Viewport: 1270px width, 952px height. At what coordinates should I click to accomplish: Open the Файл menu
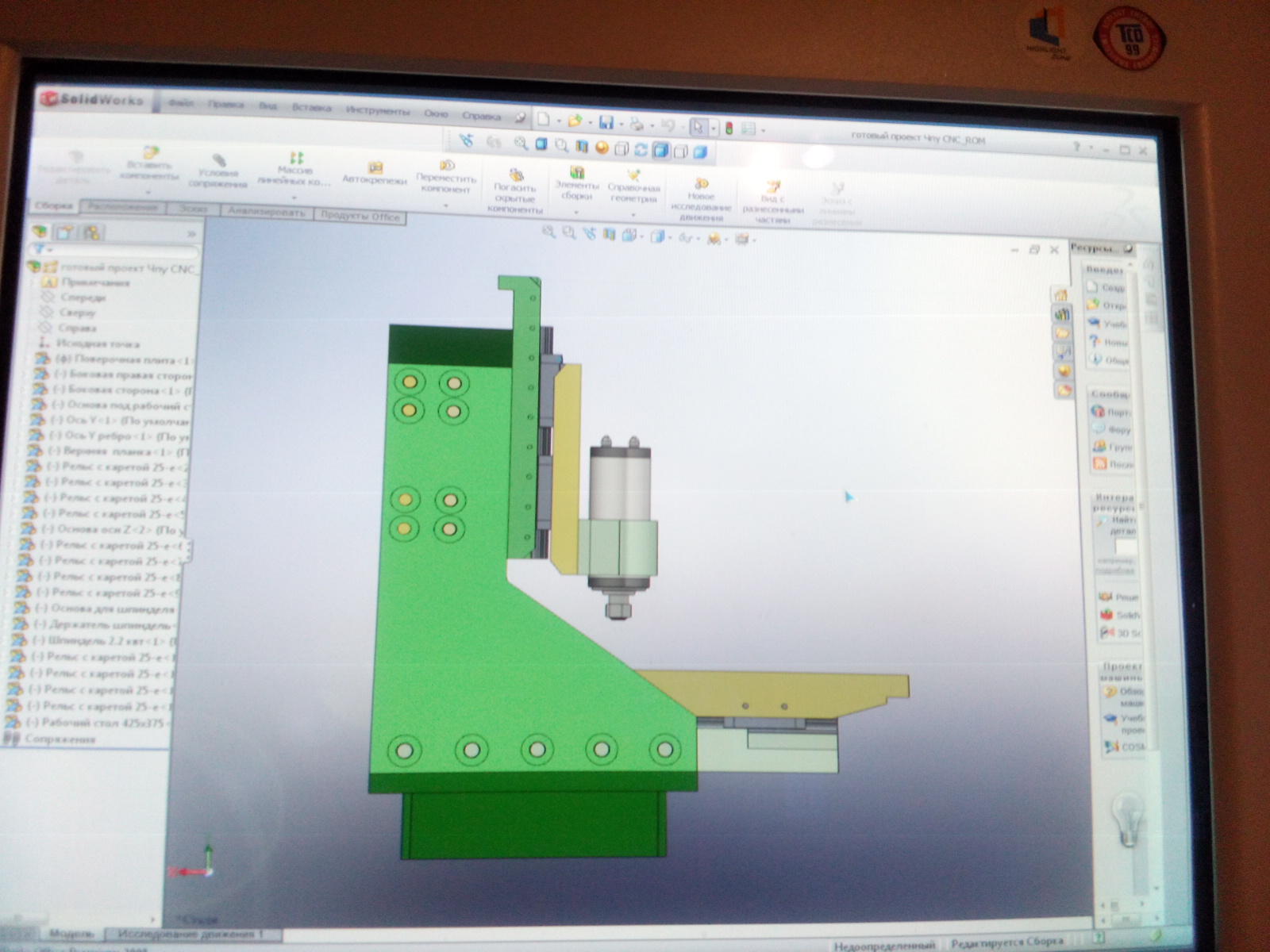tap(180, 103)
